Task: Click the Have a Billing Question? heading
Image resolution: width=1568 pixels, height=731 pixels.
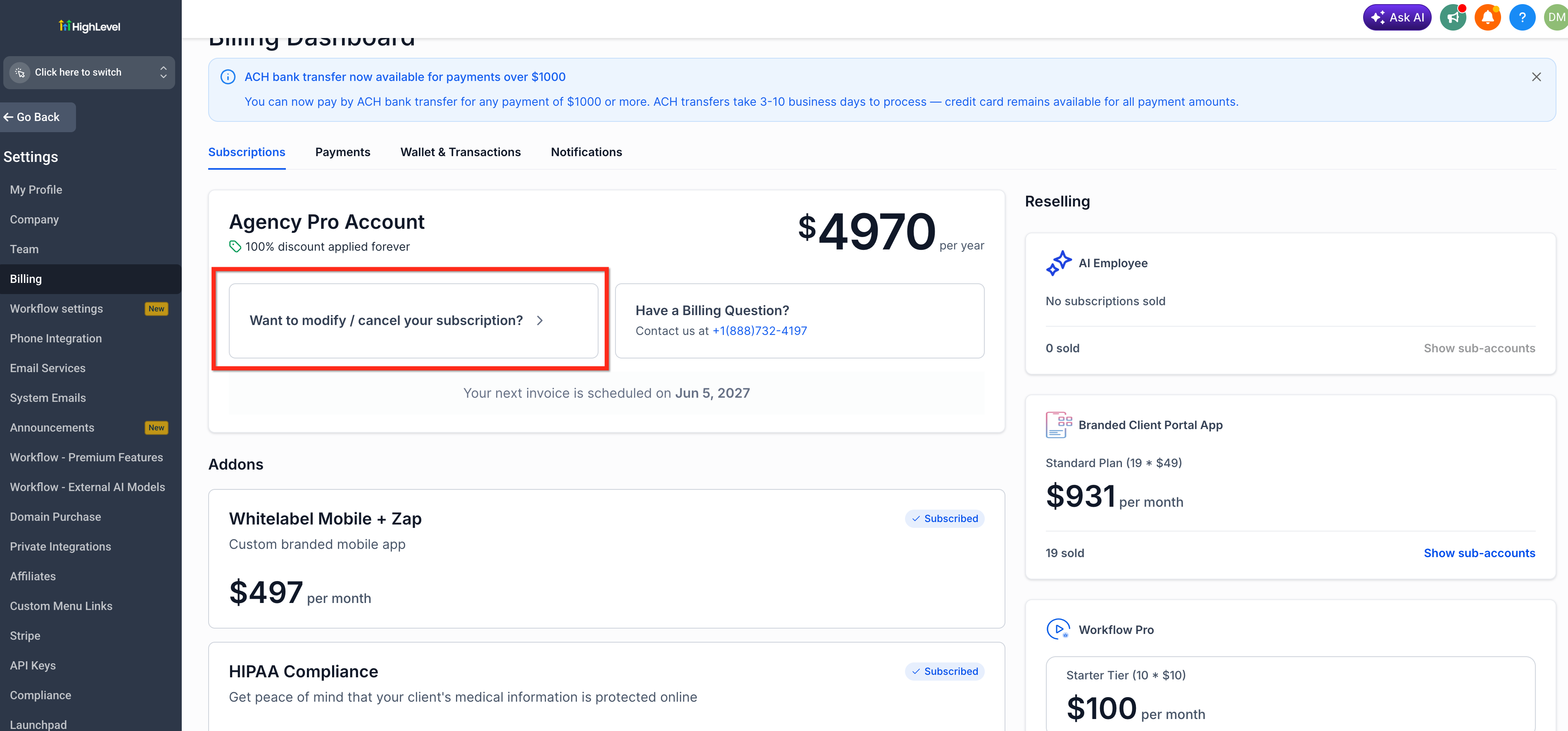Action: (712, 311)
